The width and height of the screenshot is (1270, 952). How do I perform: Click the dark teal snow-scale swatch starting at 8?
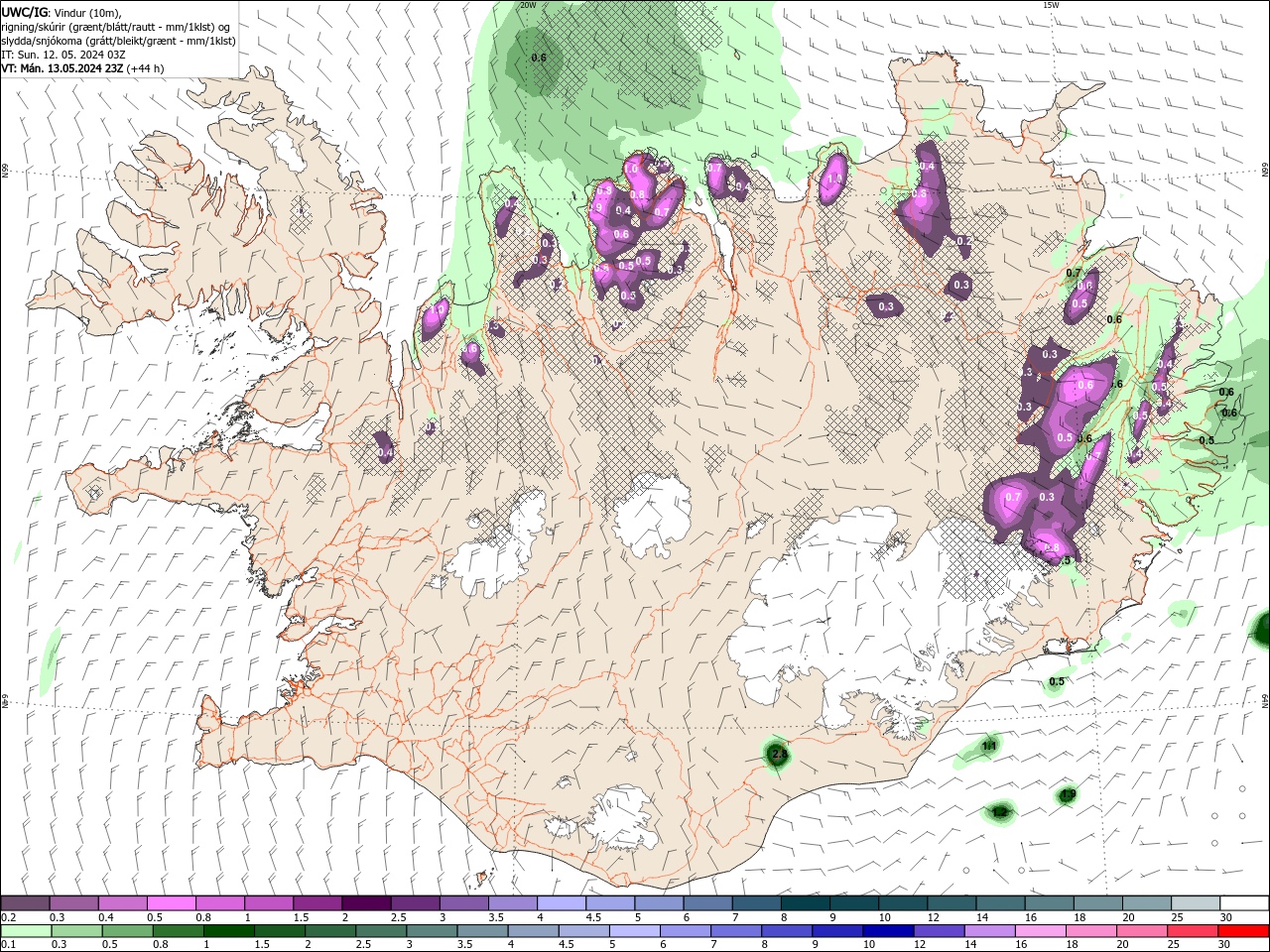point(806,903)
